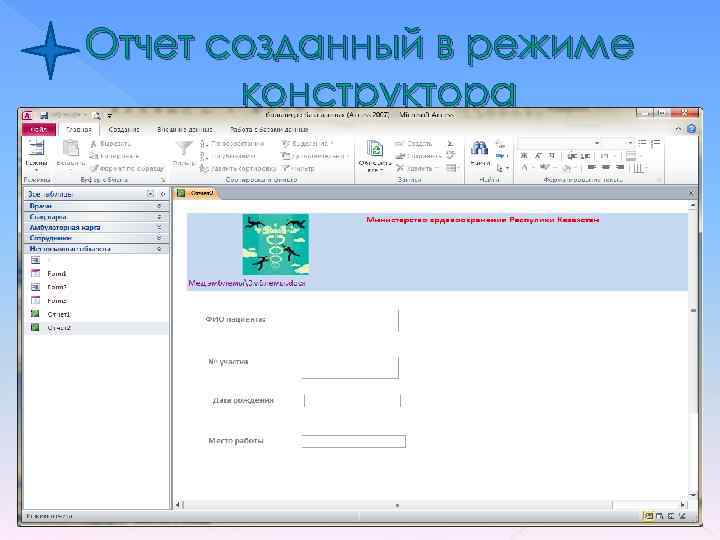
Task: Collapse navigation pane with double-chevron button
Action: (163, 194)
